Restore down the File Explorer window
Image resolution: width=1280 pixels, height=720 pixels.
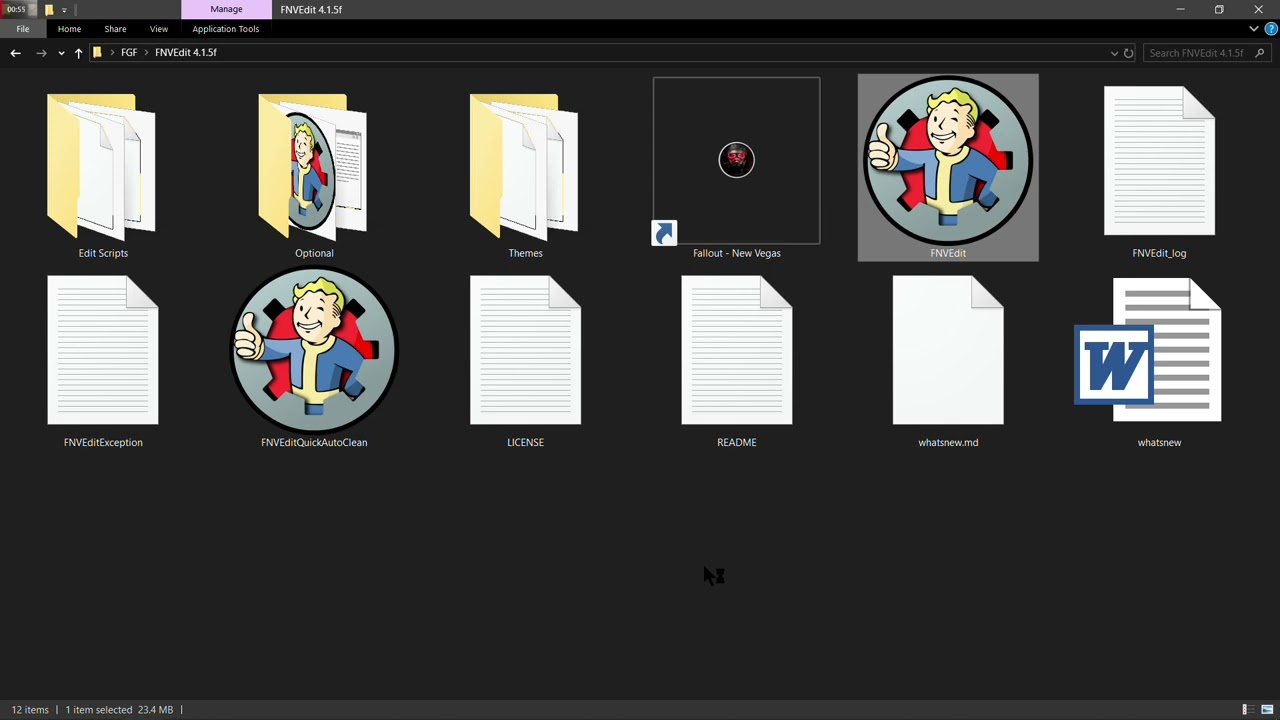[x=1219, y=10]
